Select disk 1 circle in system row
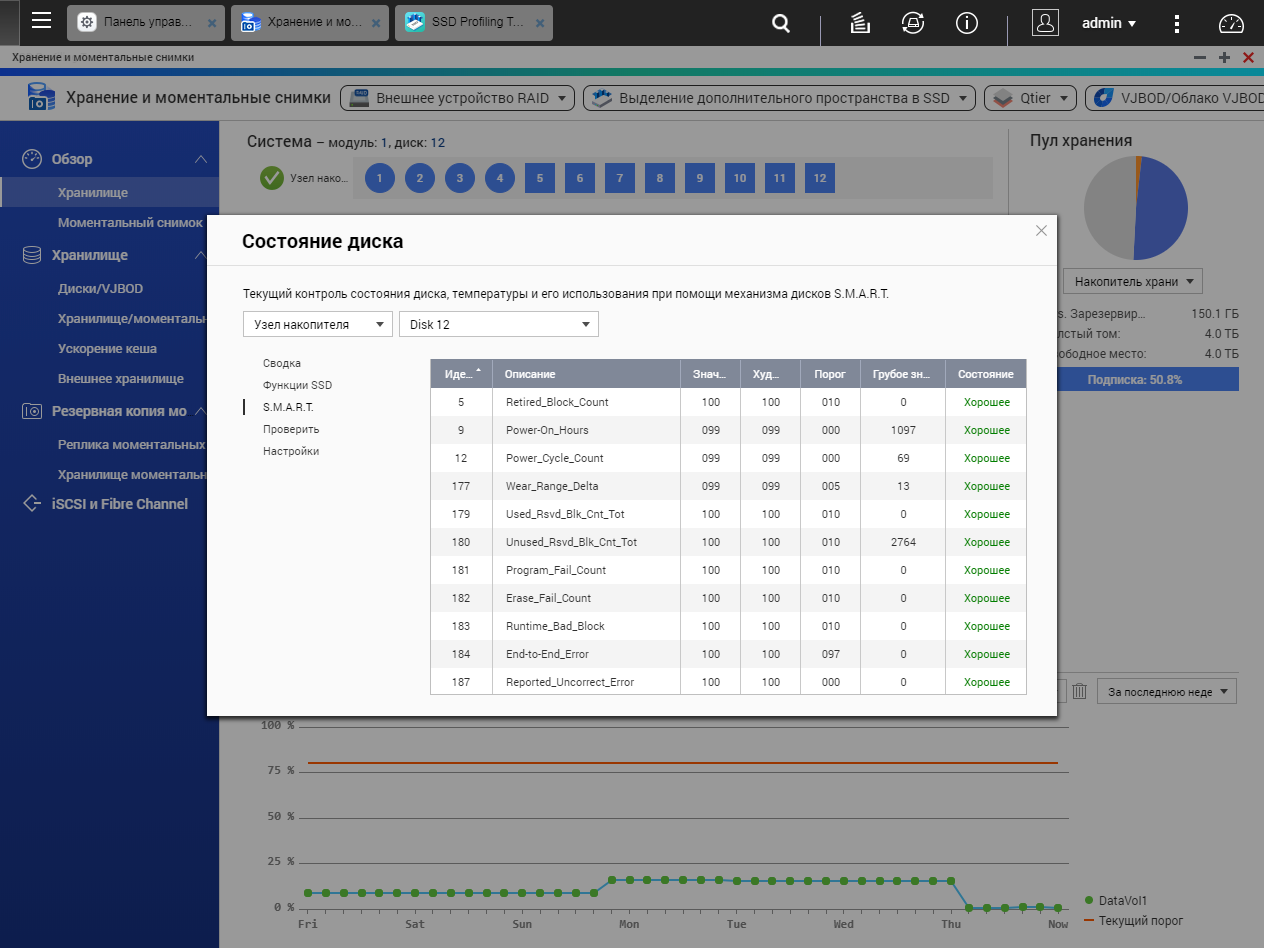The width and height of the screenshot is (1264, 948). click(380, 178)
